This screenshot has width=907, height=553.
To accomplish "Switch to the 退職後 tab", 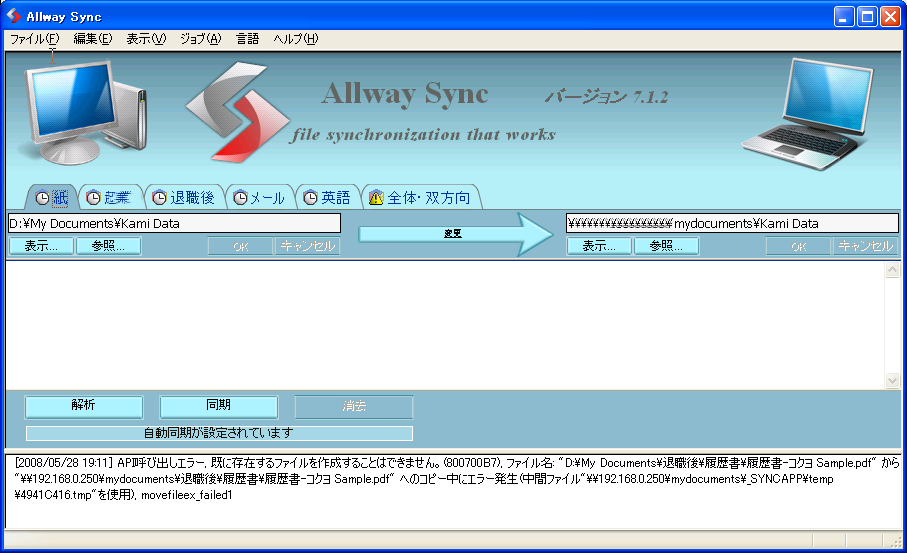I will click(x=184, y=198).
